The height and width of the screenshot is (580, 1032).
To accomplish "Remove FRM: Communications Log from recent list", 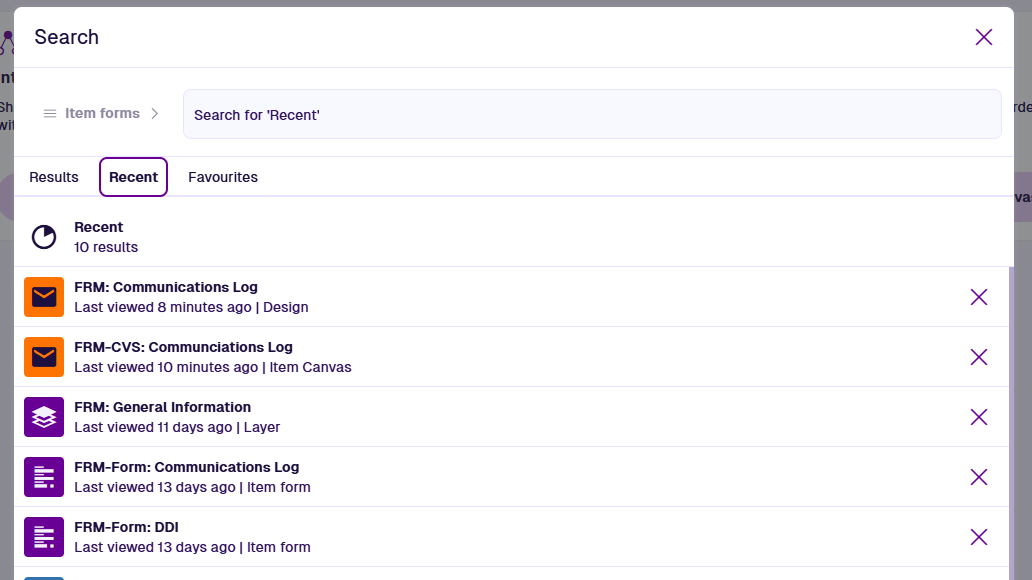I will tap(978, 297).
